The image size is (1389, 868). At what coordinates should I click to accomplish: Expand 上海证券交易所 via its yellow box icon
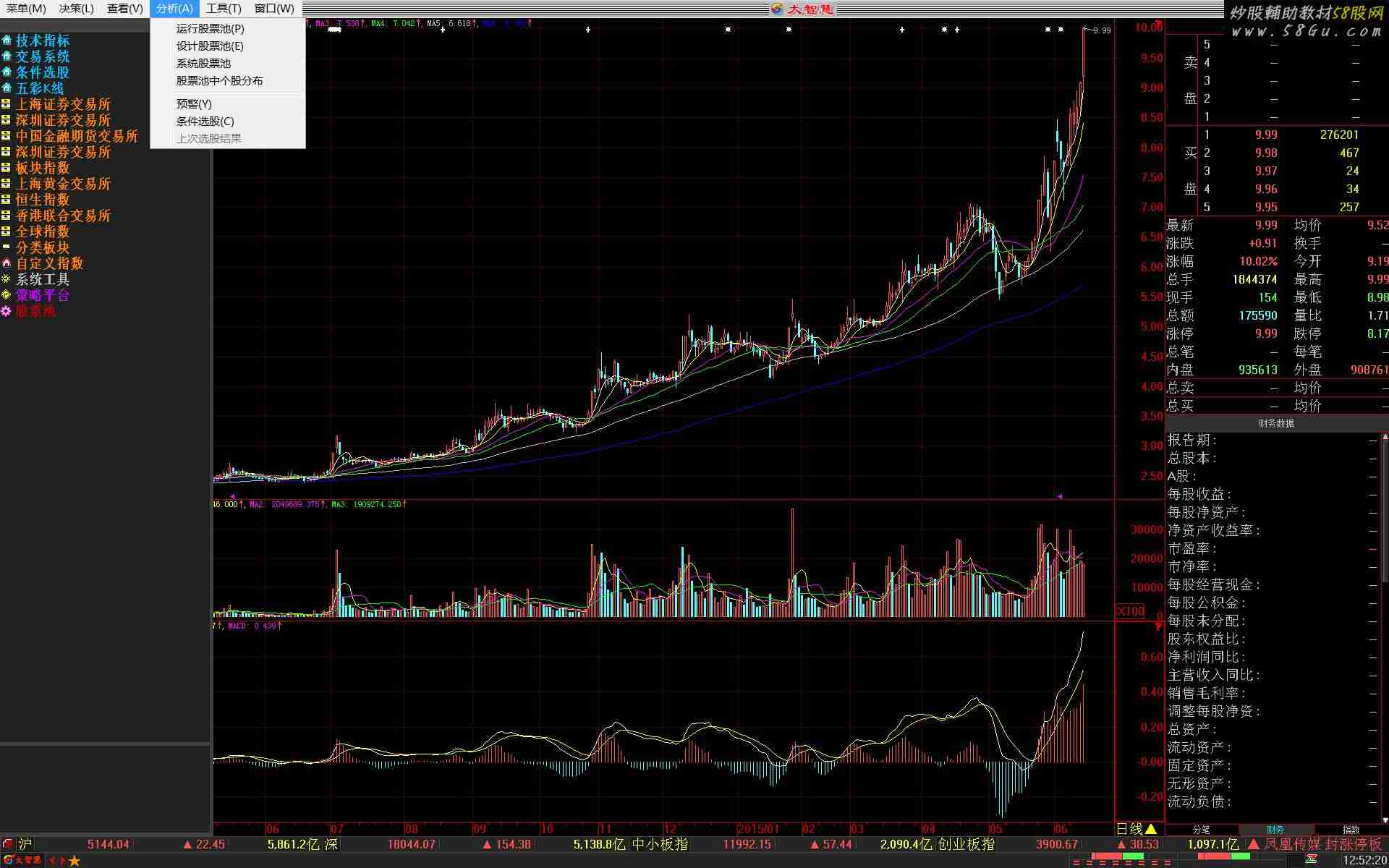pos(7,104)
